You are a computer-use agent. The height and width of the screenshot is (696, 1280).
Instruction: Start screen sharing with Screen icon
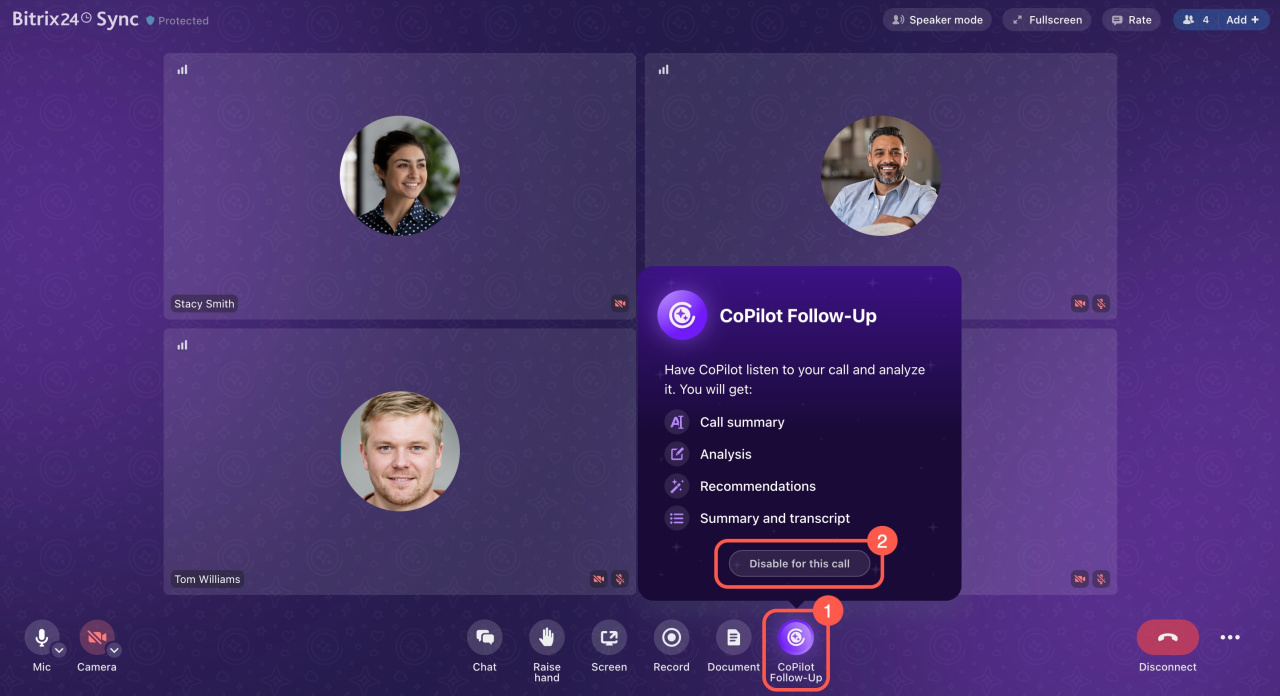point(608,638)
